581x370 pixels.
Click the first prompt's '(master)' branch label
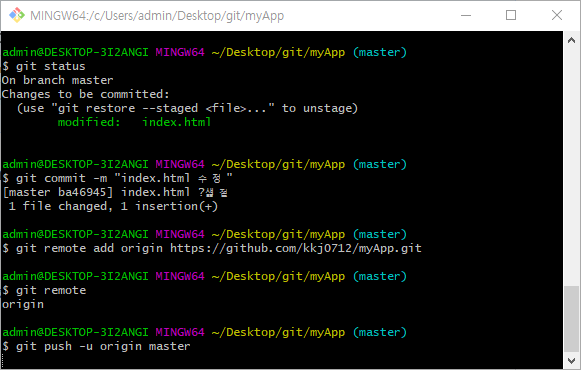click(x=379, y=52)
